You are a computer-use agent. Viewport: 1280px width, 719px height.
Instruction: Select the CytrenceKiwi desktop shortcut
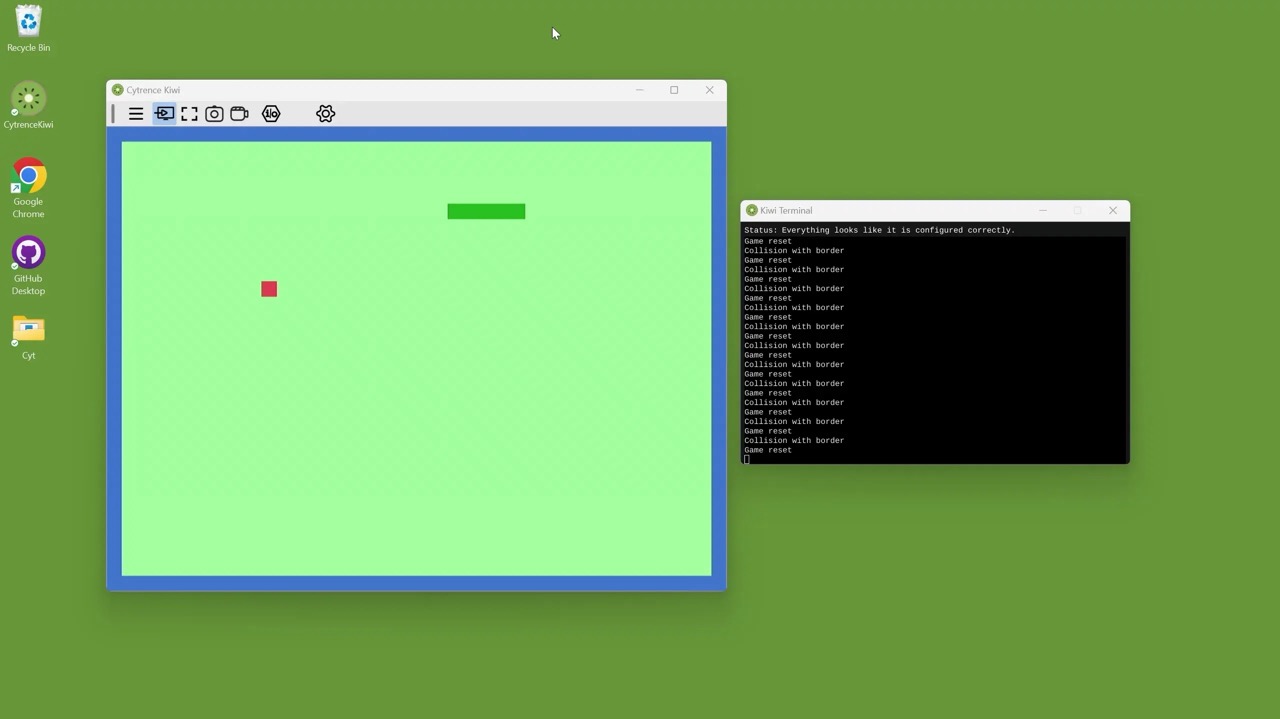[x=28, y=105]
